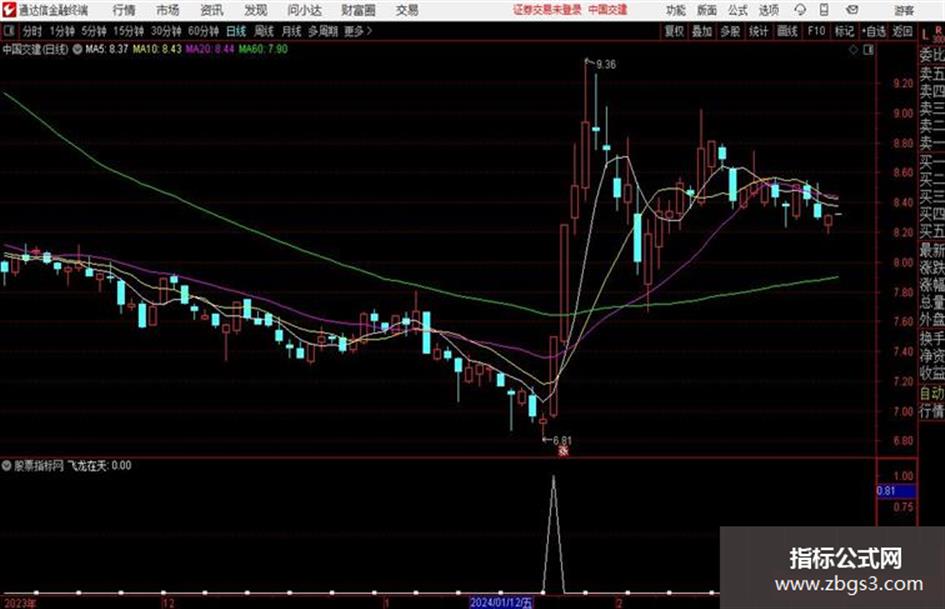Open the 财富圈 menu
Image resolution: width=945 pixels, height=609 pixels.
[358, 10]
